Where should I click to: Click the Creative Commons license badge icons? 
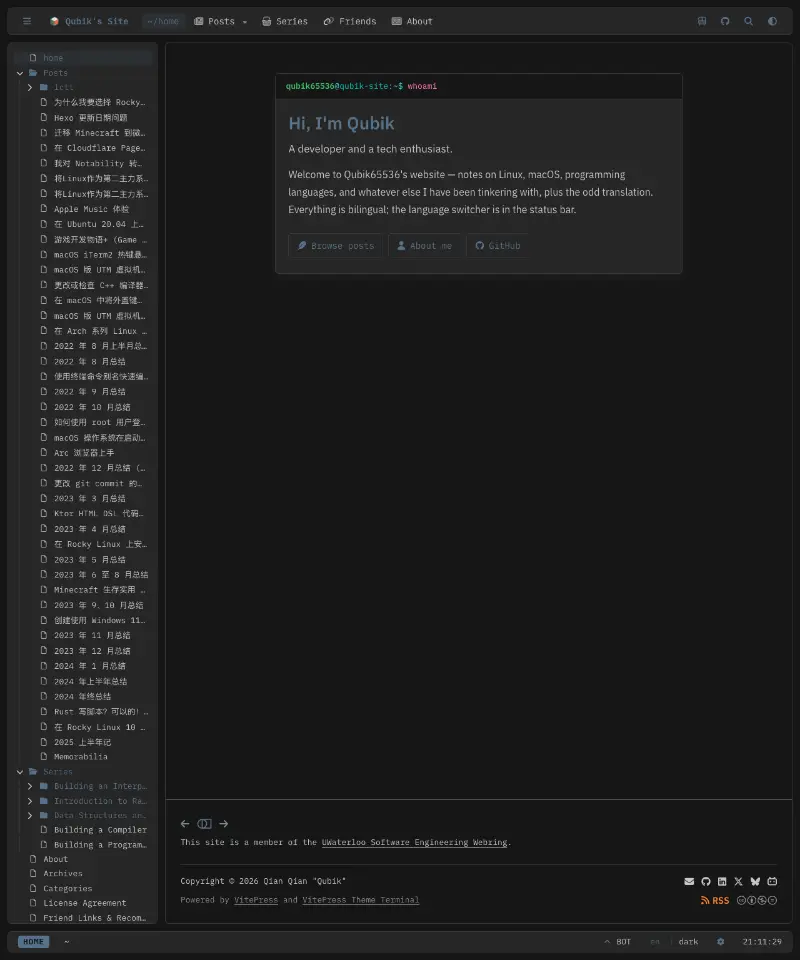[757, 901]
